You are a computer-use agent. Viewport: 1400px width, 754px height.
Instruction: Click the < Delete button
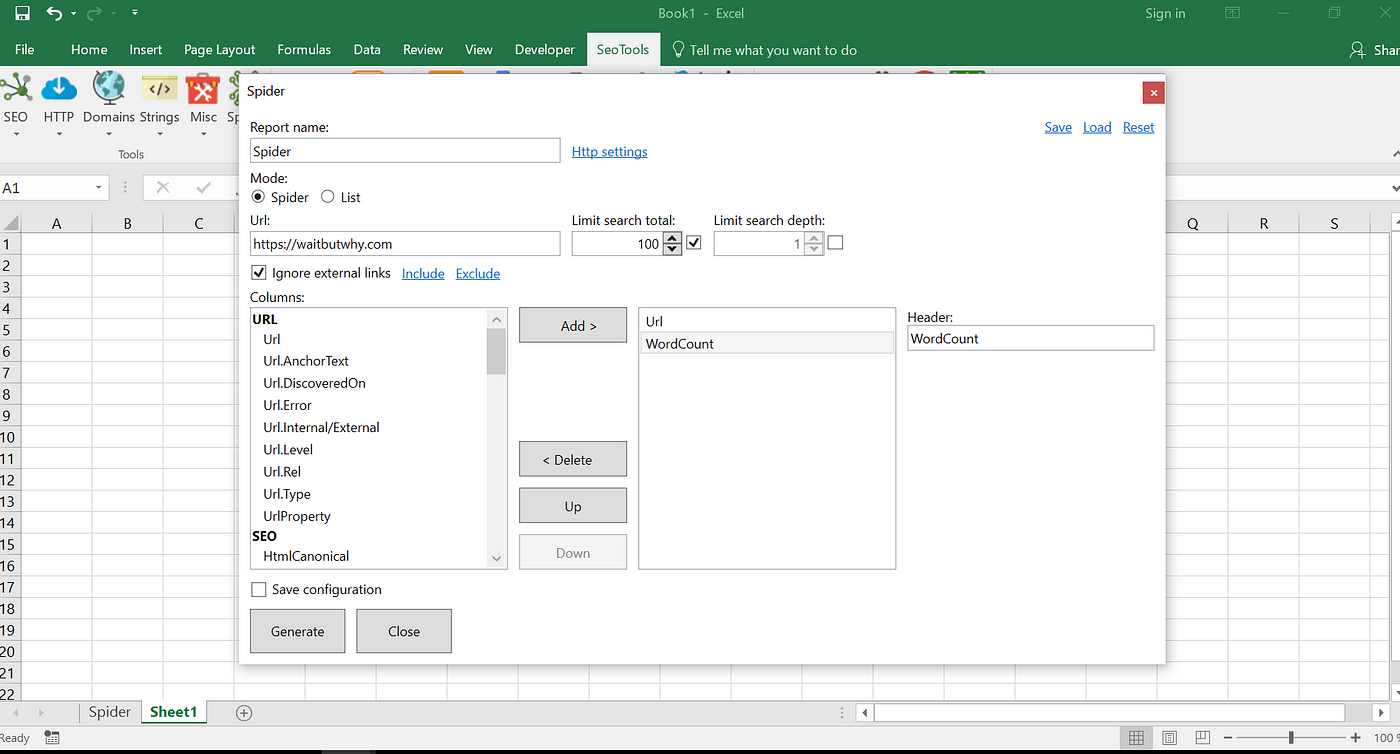[x=573, y=459]
